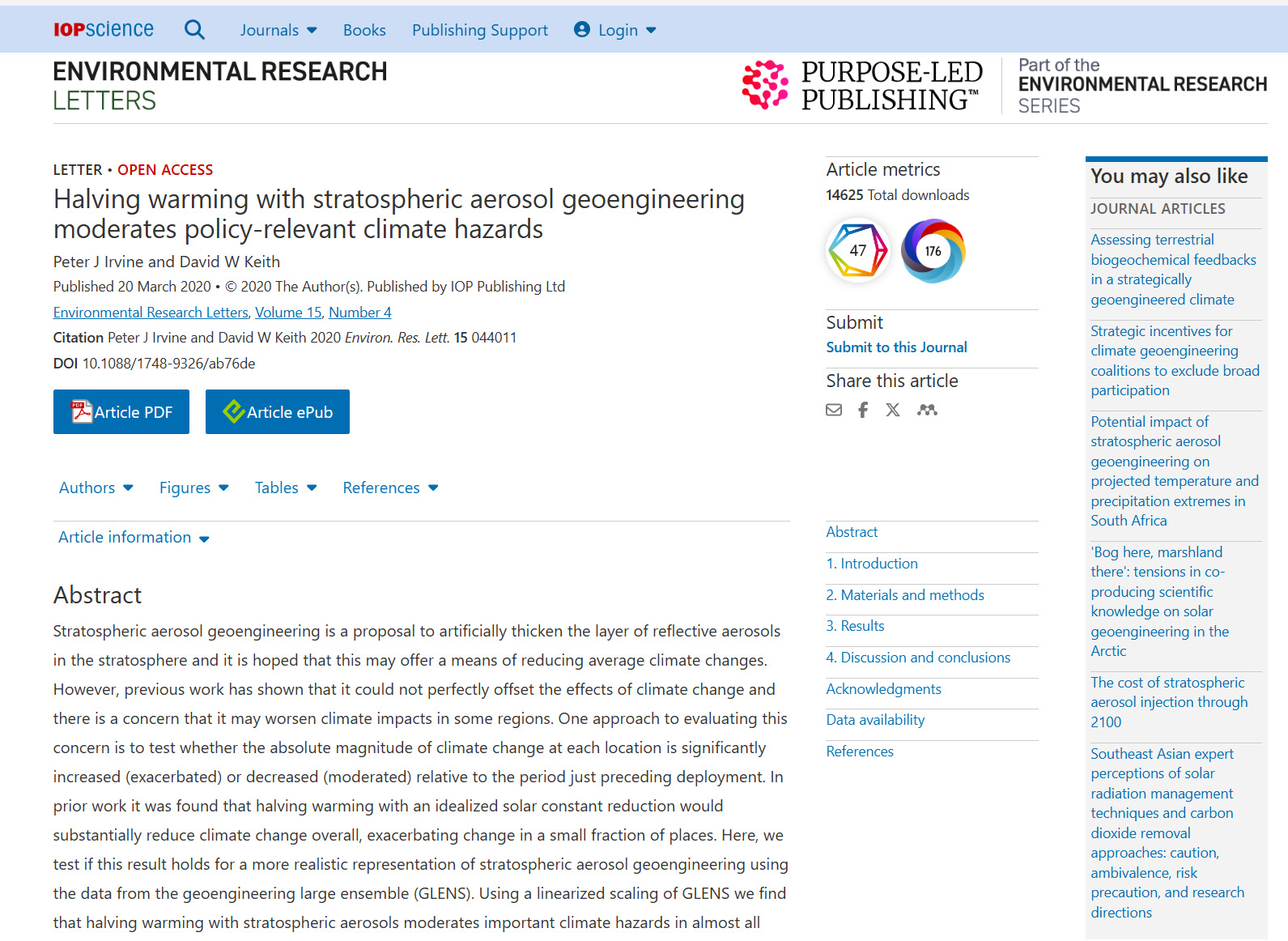
Task: Expand the Journals dropdown menu
Action: pyautogui.click(x=278, y=30)
